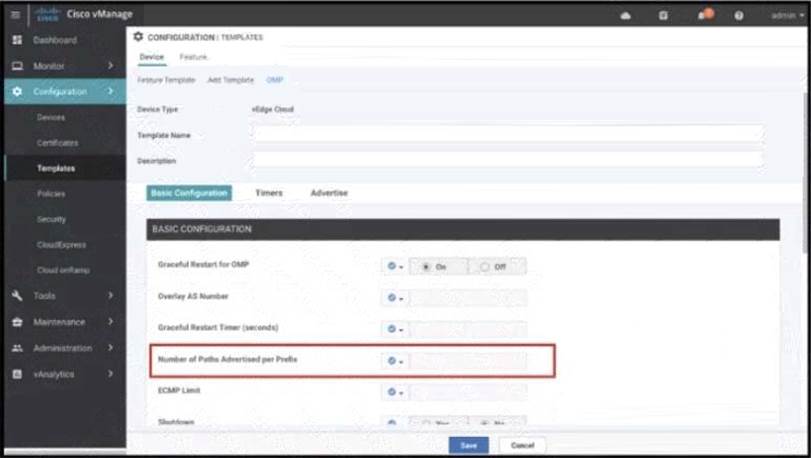Open the tasks clipboard icon
This screenshot has width=811, height=458.
(664, 15)
